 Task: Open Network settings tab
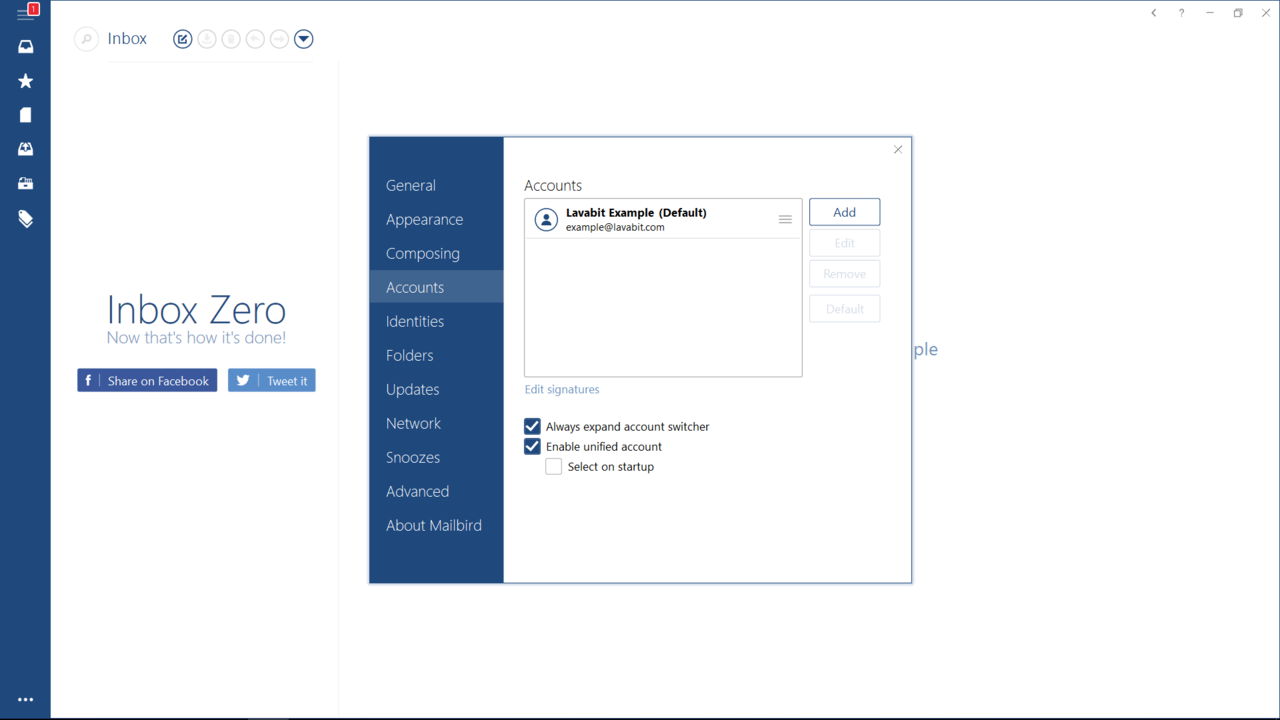click(436, 423)
